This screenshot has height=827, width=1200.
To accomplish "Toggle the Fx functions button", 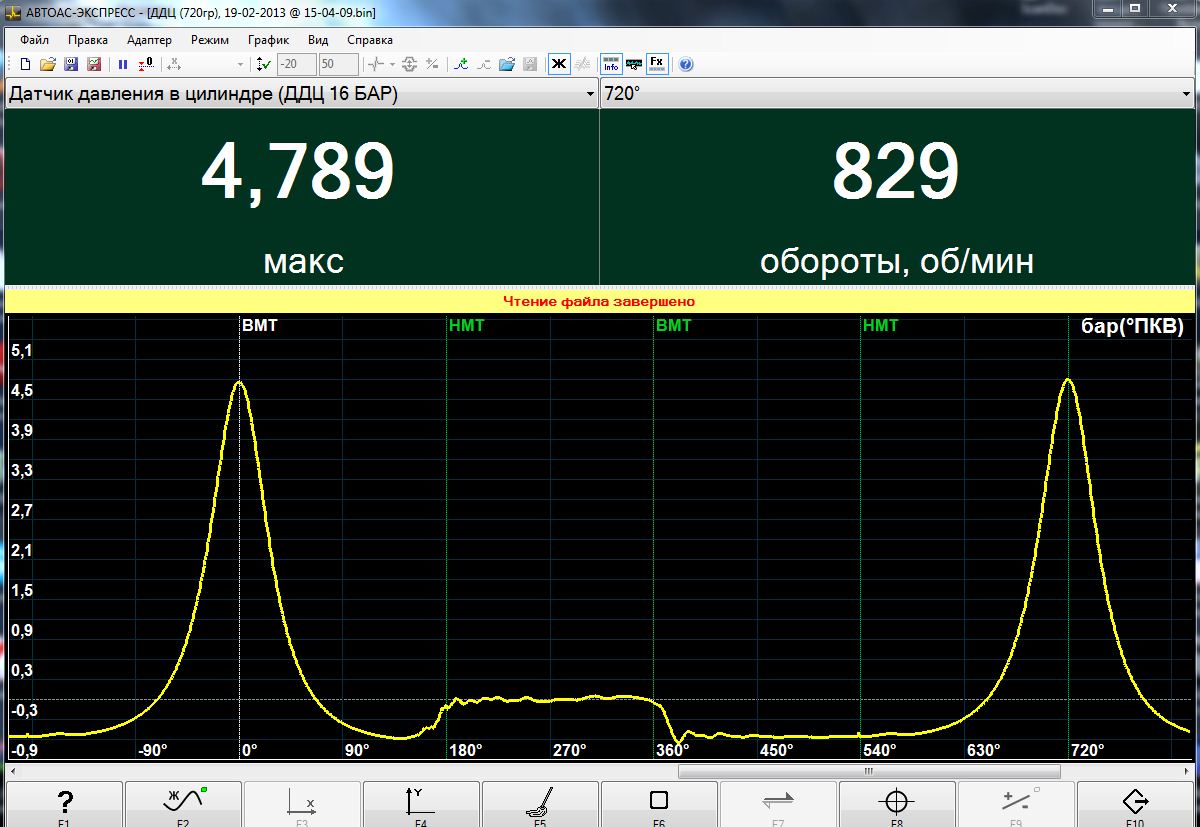I will coord(657,64).
